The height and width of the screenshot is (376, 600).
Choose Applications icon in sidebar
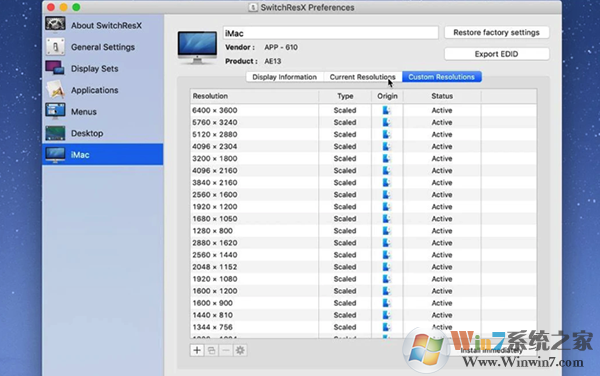[55, 90]
